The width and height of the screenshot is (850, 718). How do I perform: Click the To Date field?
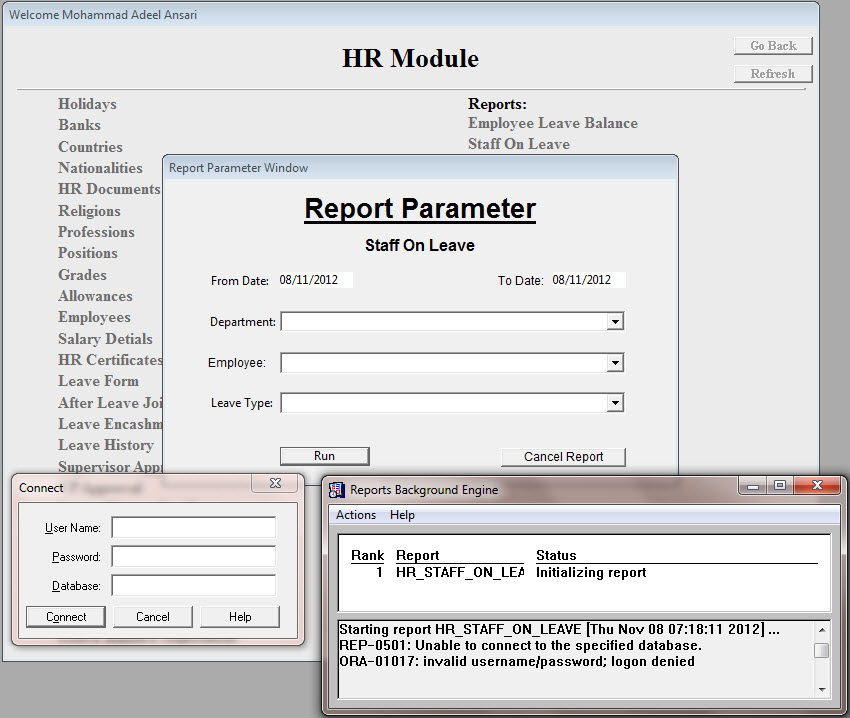point(587,280)
